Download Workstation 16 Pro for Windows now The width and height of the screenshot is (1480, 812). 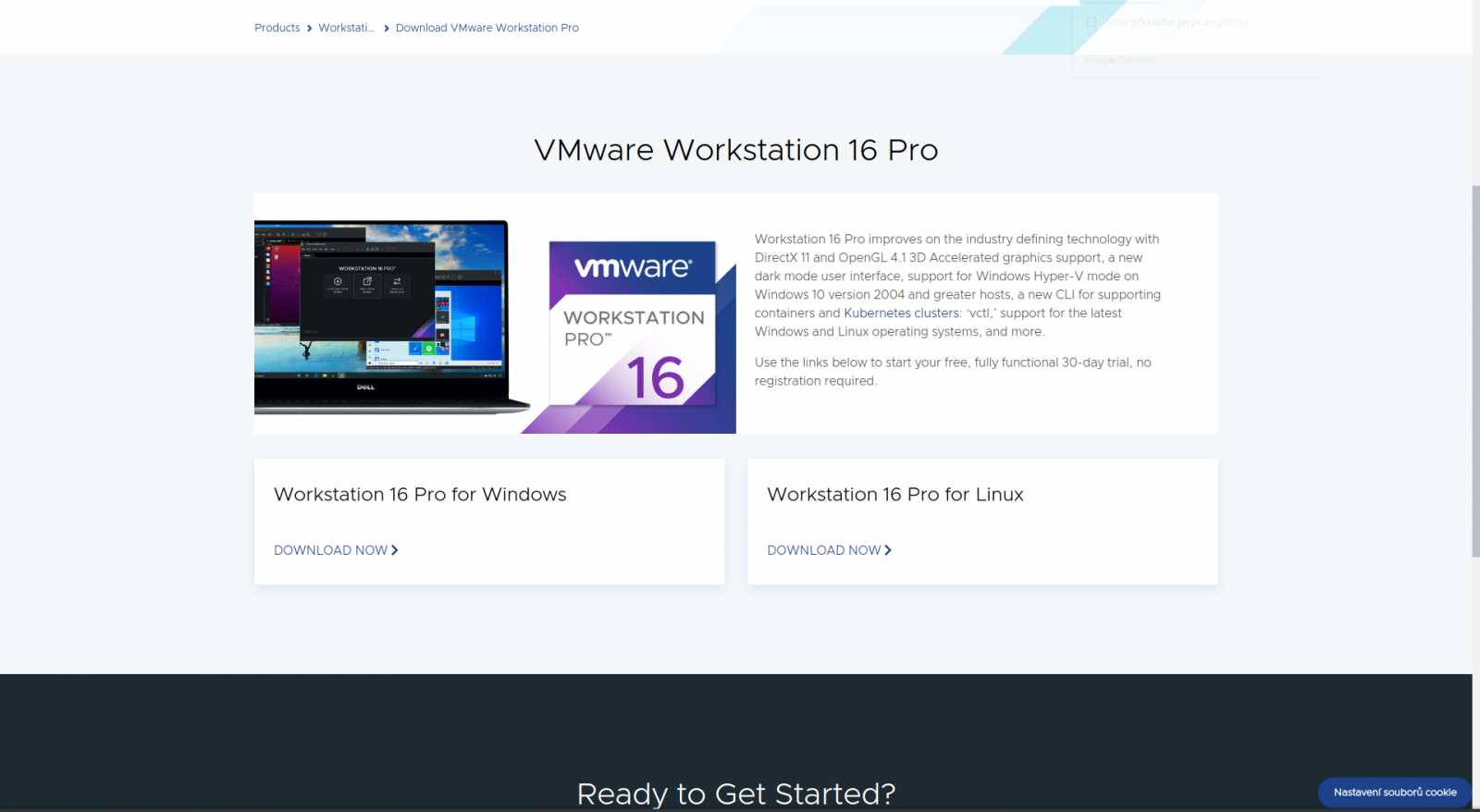point(336,550)
